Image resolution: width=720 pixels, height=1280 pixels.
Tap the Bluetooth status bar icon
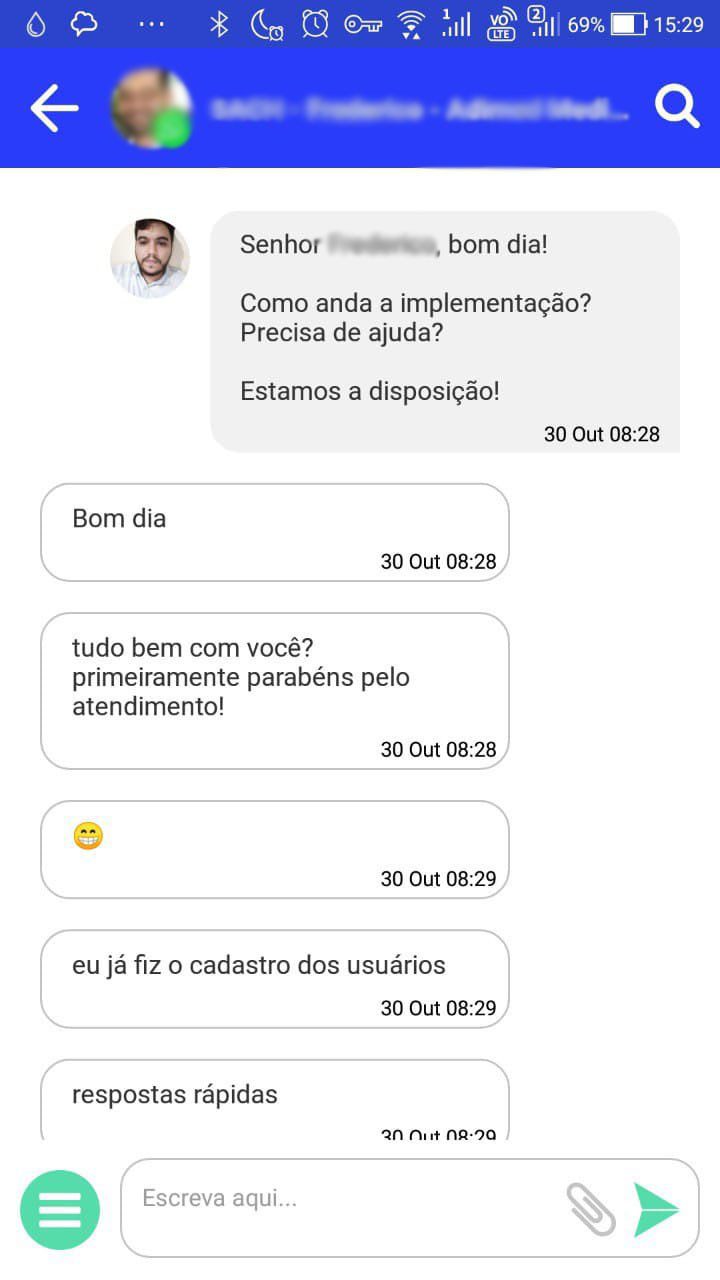219,25
